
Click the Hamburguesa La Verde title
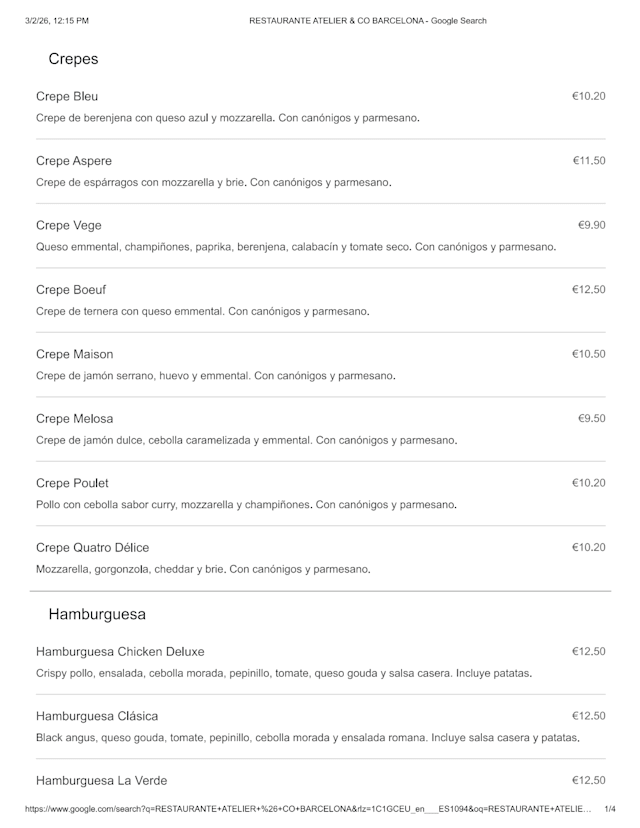tap(102, 781)
